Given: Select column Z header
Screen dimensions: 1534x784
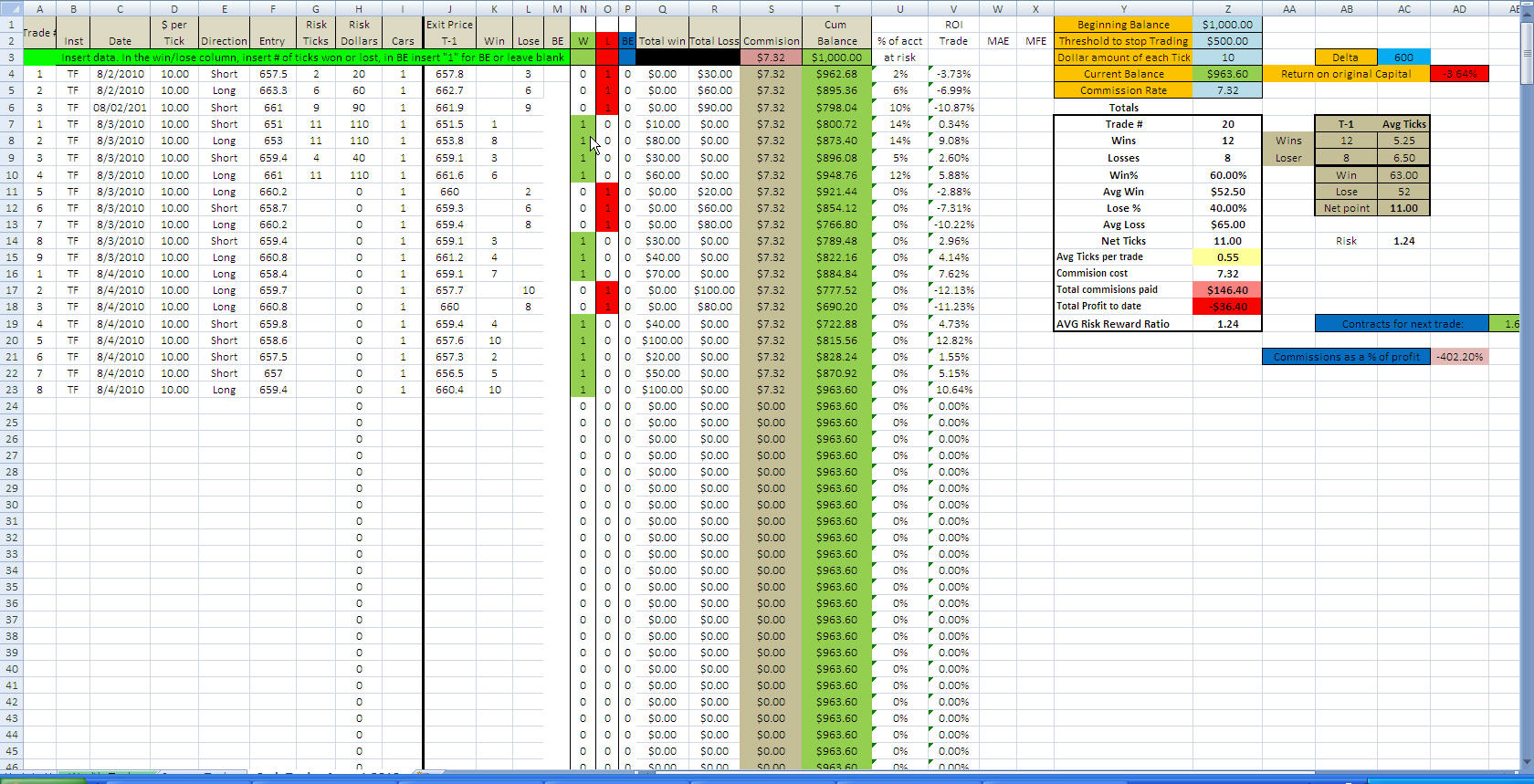Looking at the screenshot, I should [x=1227, y=8].
